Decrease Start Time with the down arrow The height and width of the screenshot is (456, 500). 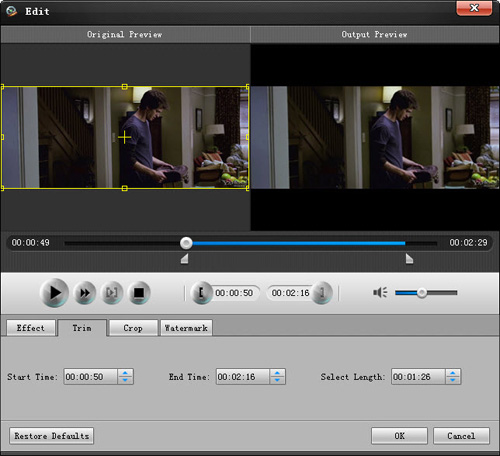(125, 380)
